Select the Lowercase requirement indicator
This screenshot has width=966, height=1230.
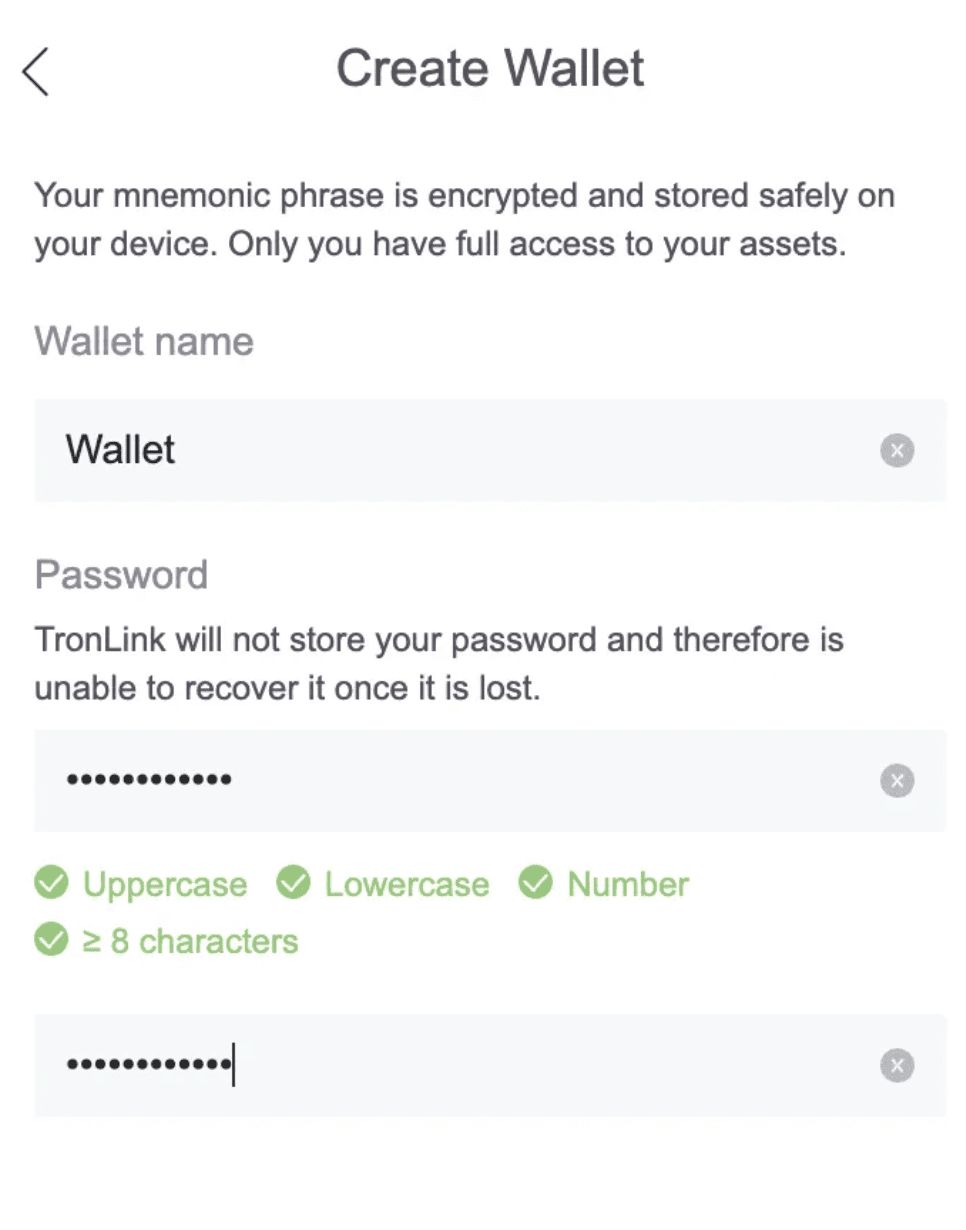[406, 884]
